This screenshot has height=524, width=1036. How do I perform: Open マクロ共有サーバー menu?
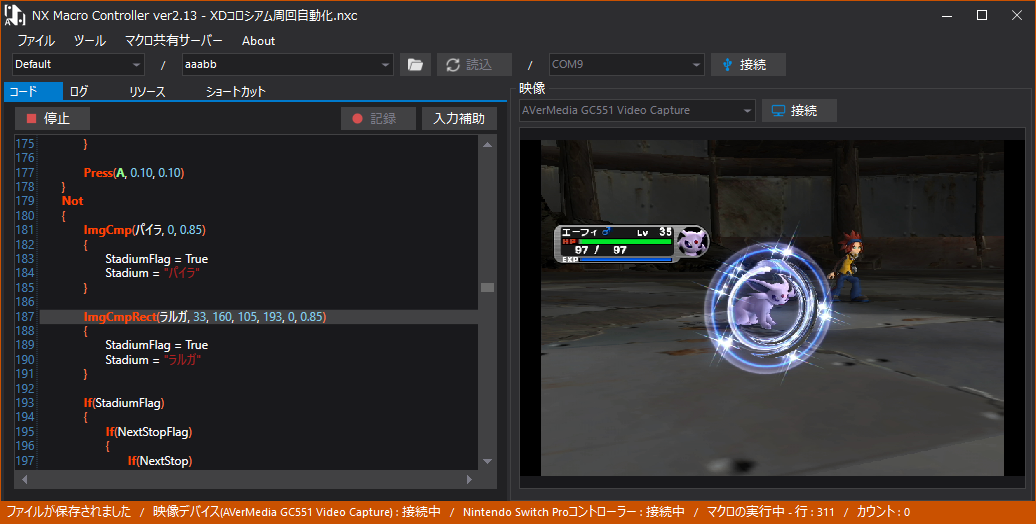click(174, 40)
